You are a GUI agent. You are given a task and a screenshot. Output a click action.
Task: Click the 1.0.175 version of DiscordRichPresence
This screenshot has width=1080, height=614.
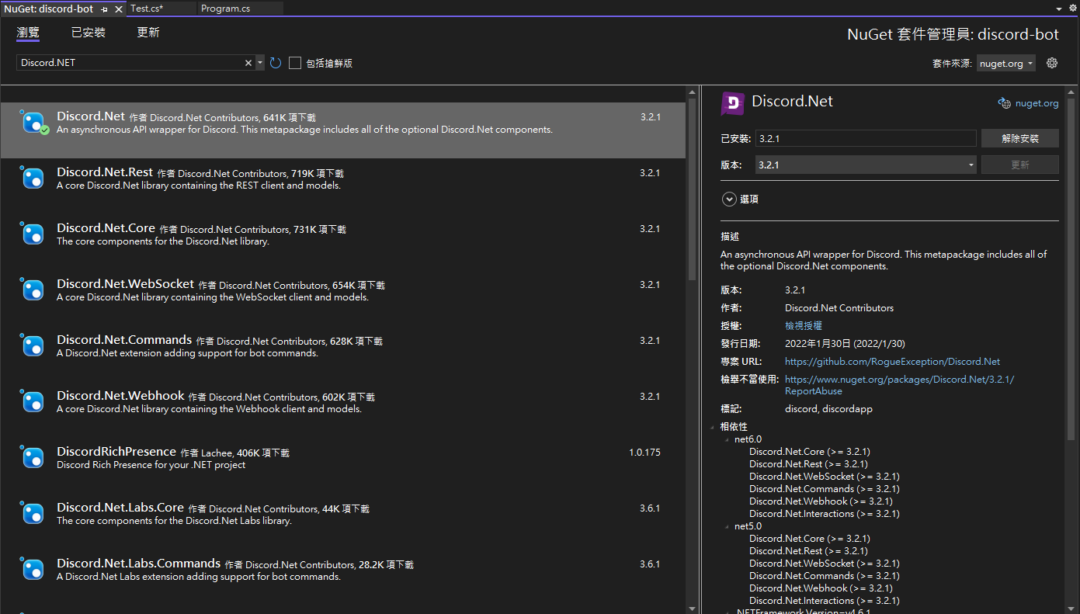[645, 453]
